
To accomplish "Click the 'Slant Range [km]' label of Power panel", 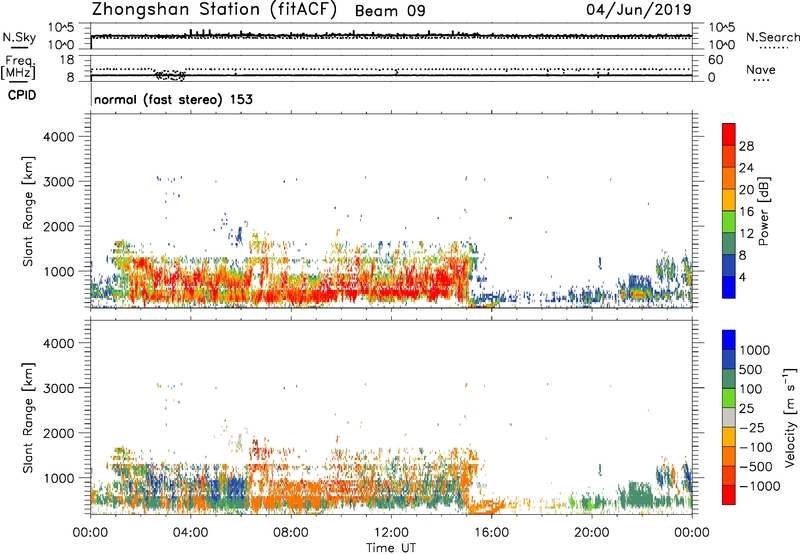I will (28, 211).
